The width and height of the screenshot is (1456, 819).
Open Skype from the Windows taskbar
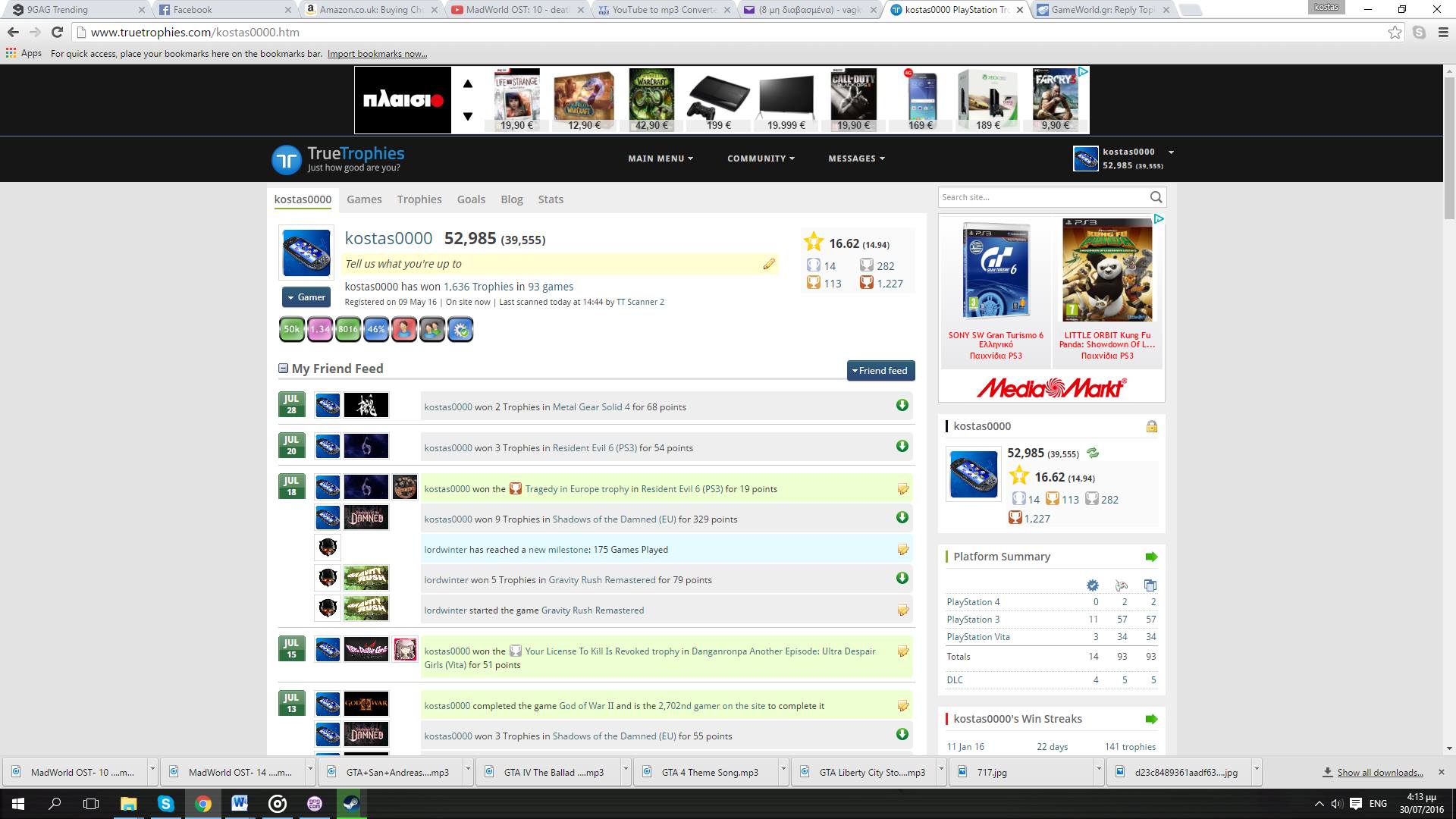pos(165,803)
